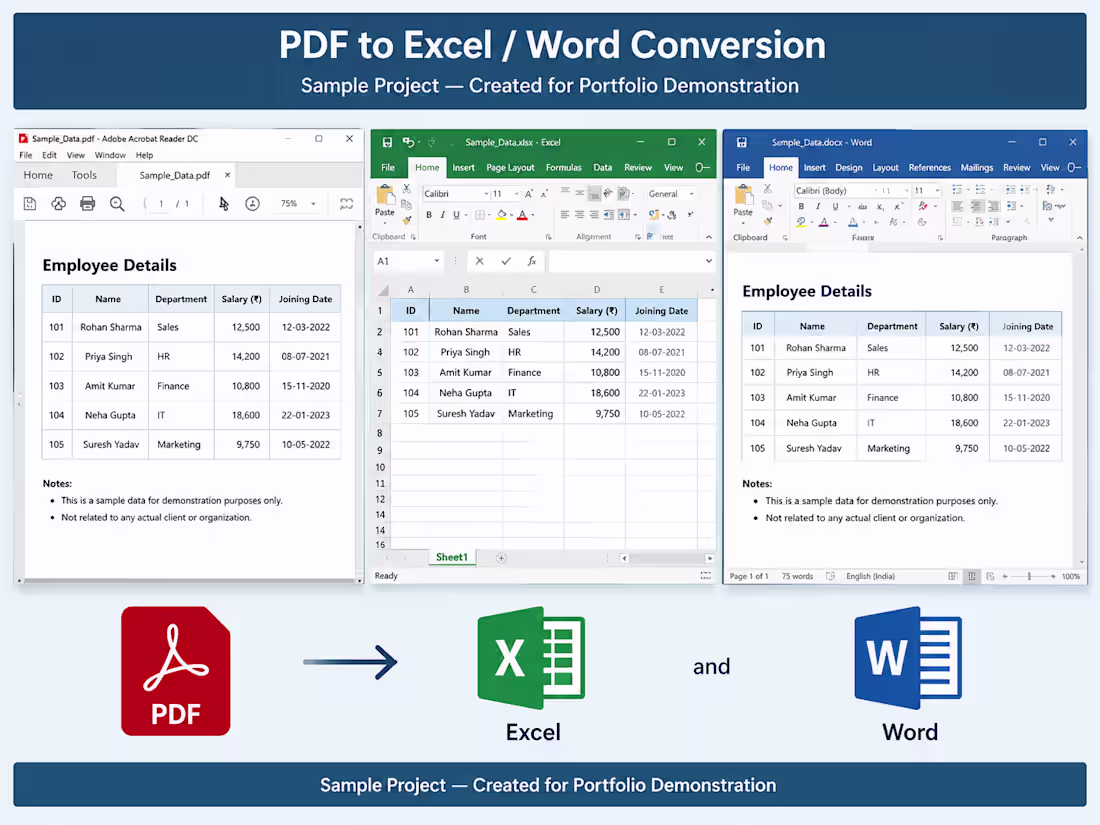Open the A1 Name Box dropdown
This screenshot has height=825, width=1100.
[x=436, y=261]
